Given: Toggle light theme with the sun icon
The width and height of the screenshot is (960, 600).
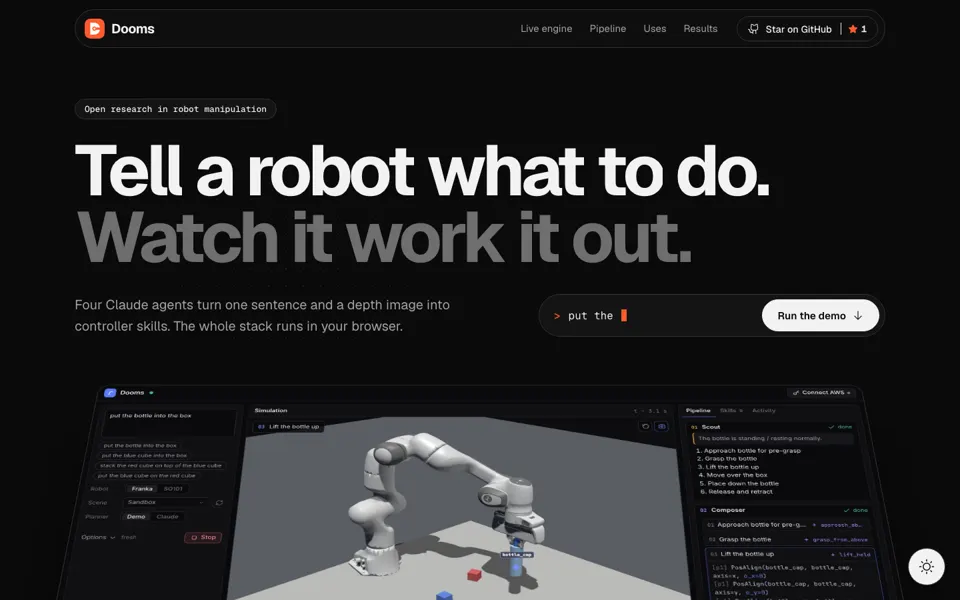Looking at the screenshot, I should pos(926,566).
